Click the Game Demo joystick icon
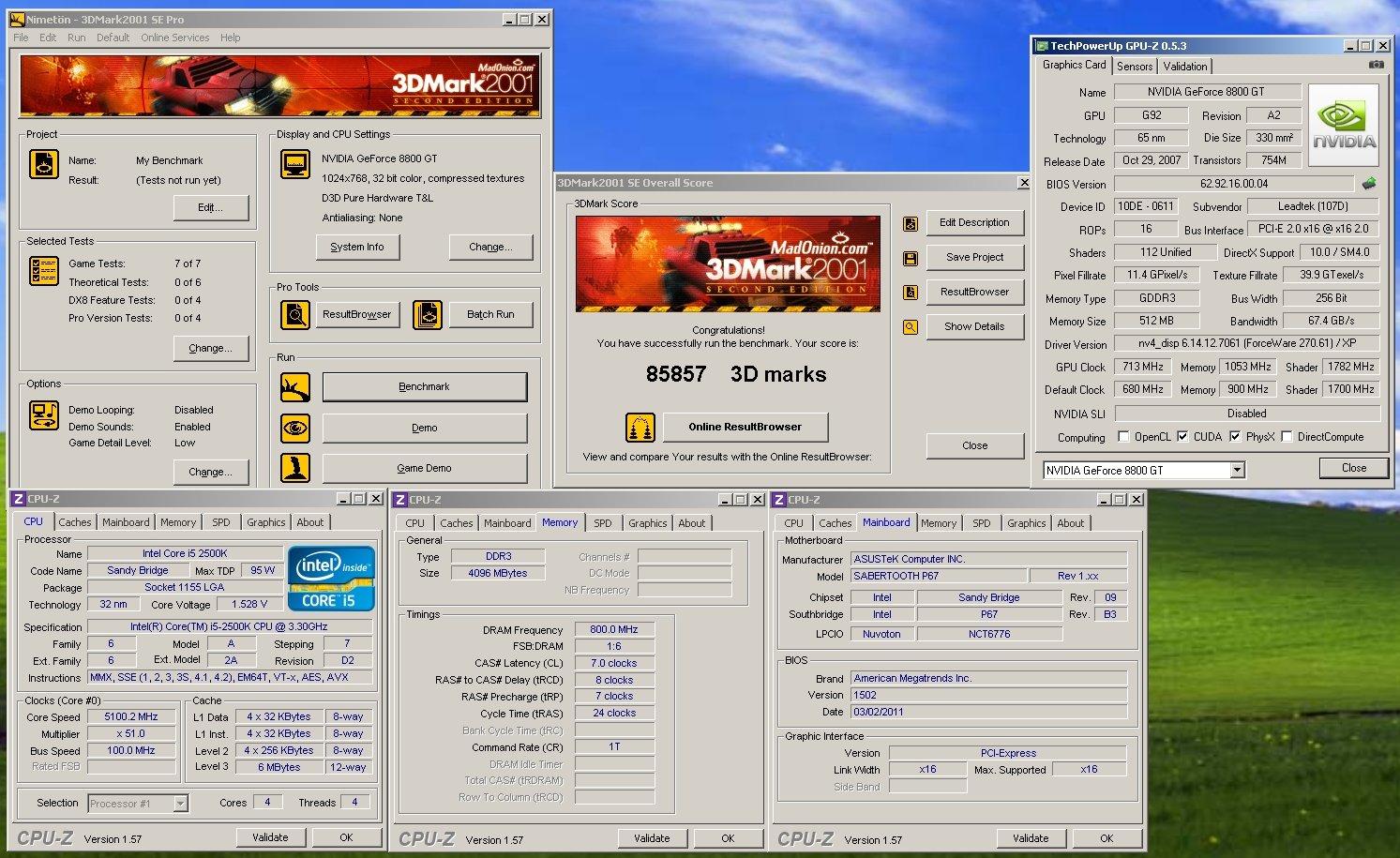Viewport: 1400px width, 858px height. pos(295,468)
